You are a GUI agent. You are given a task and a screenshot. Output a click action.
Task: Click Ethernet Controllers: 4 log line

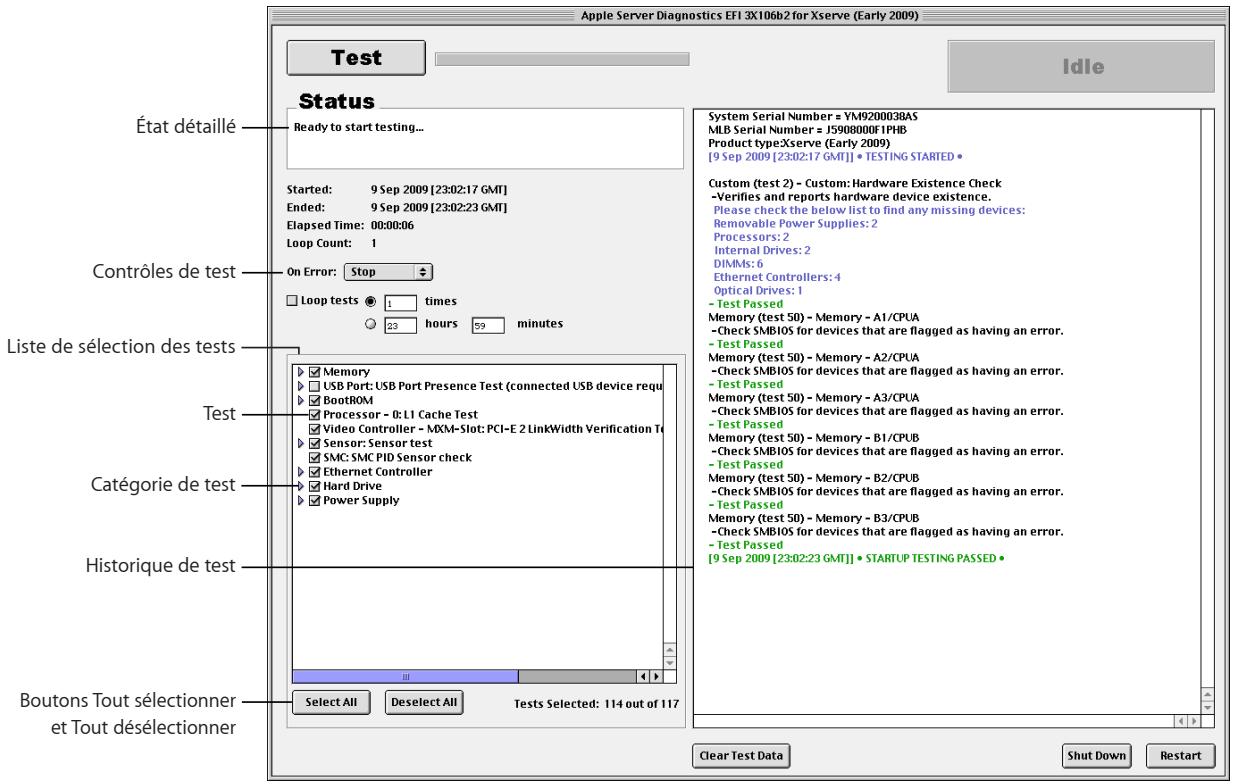point(777,276)
